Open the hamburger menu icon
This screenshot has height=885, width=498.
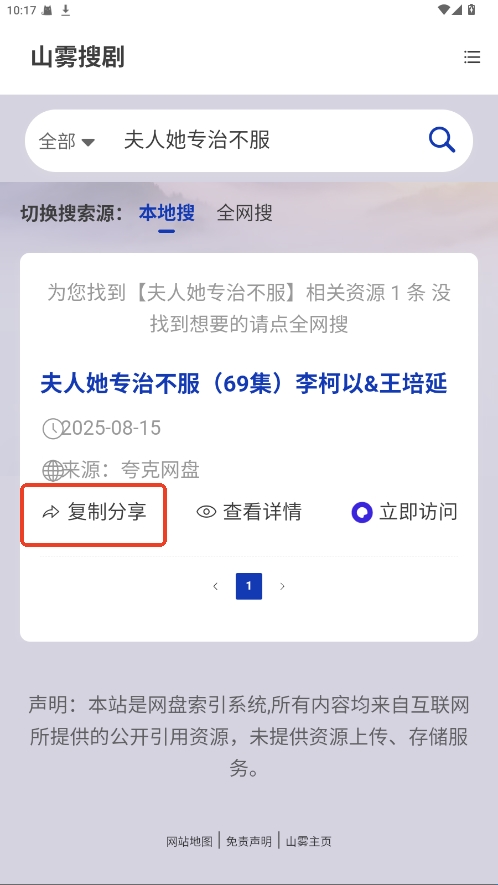point(472,57)
